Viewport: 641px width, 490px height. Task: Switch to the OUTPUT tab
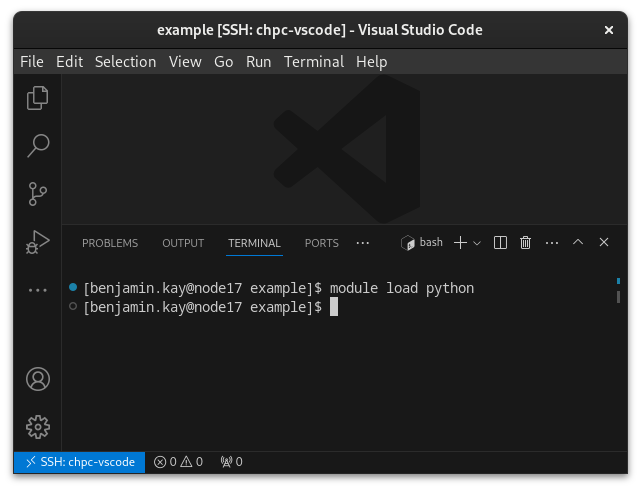(183, 243)
